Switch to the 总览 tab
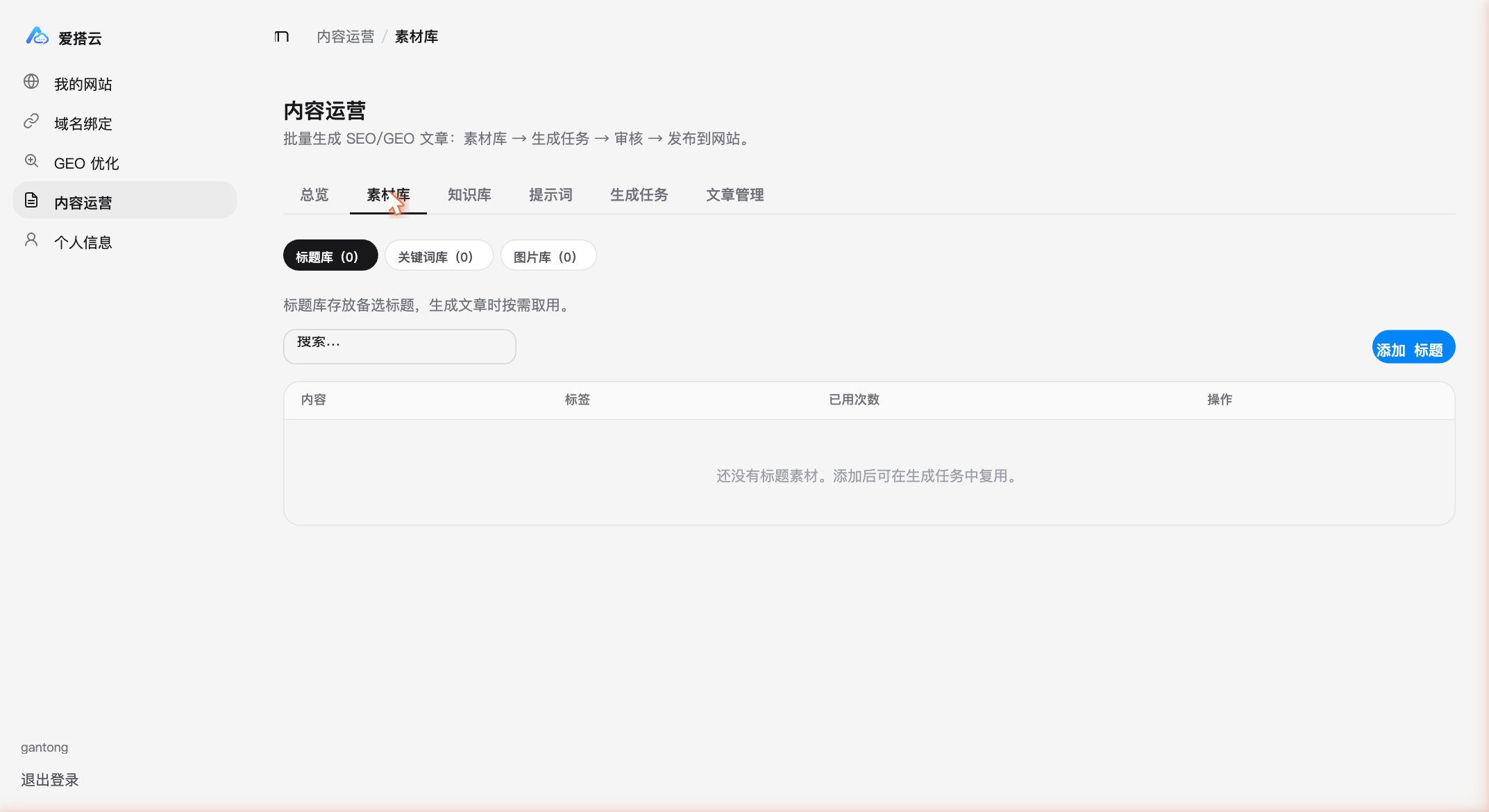Viewport: 1489px width, 812px height. click(x=314, y=195)
